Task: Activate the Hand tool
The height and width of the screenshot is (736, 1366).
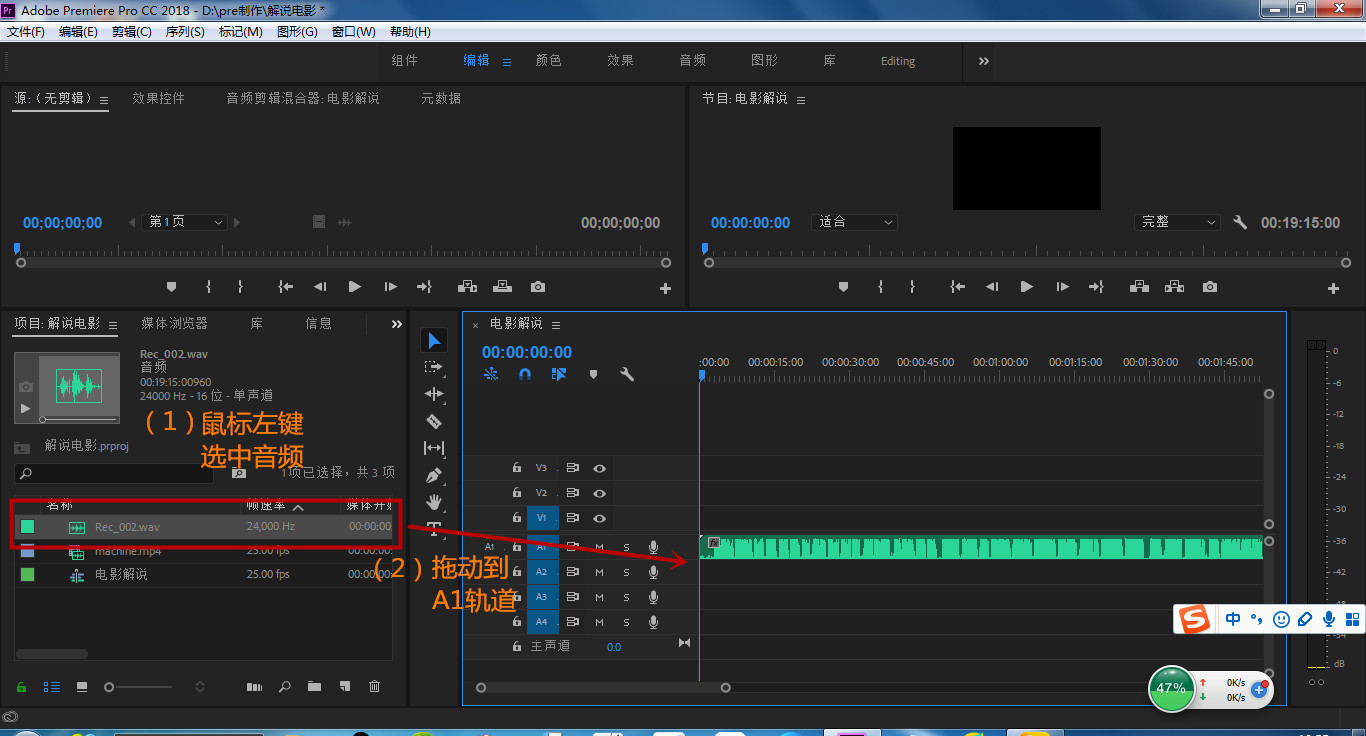Action: click(x=434, y=501)
